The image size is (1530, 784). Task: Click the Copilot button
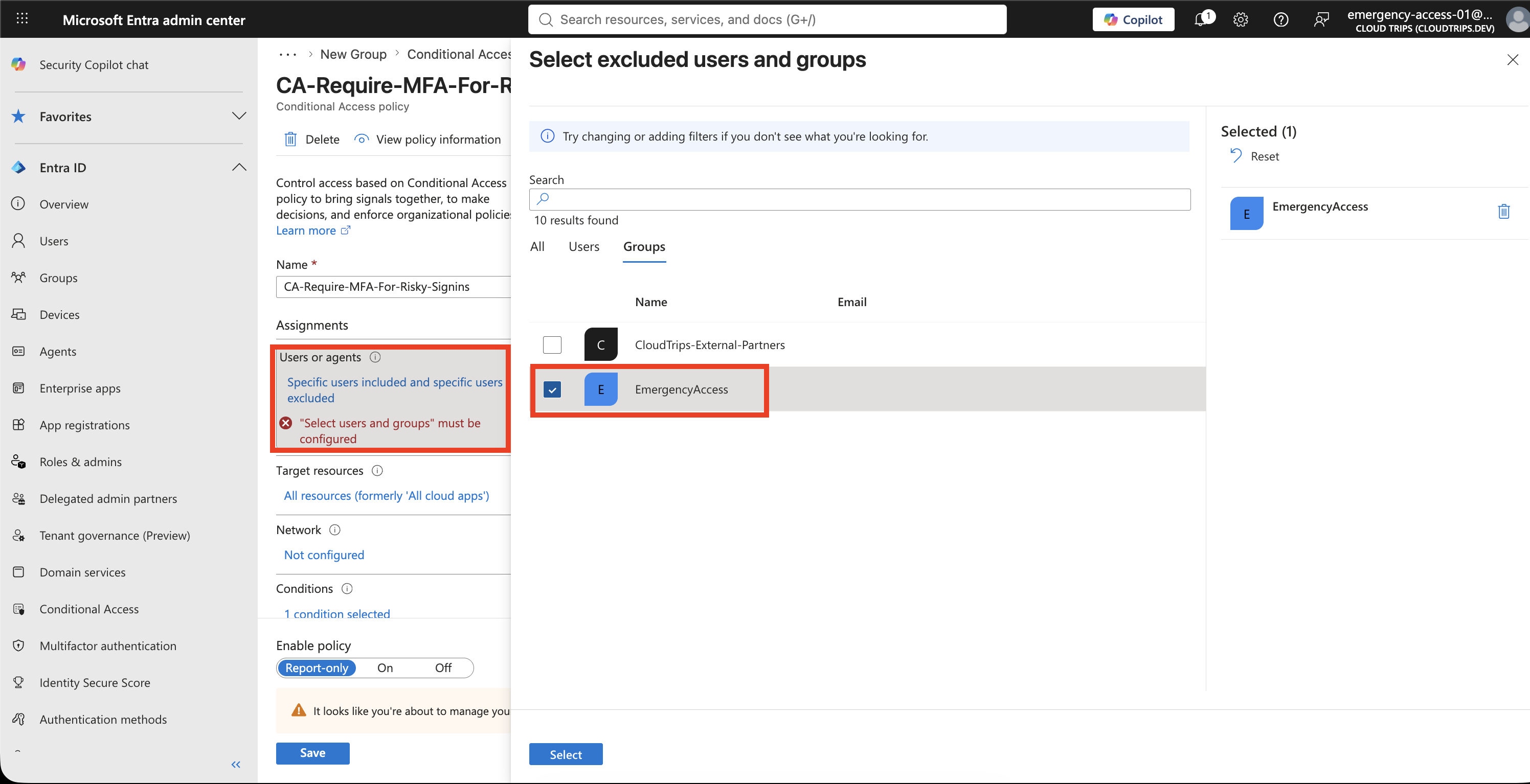click(x=1133, y=19)
